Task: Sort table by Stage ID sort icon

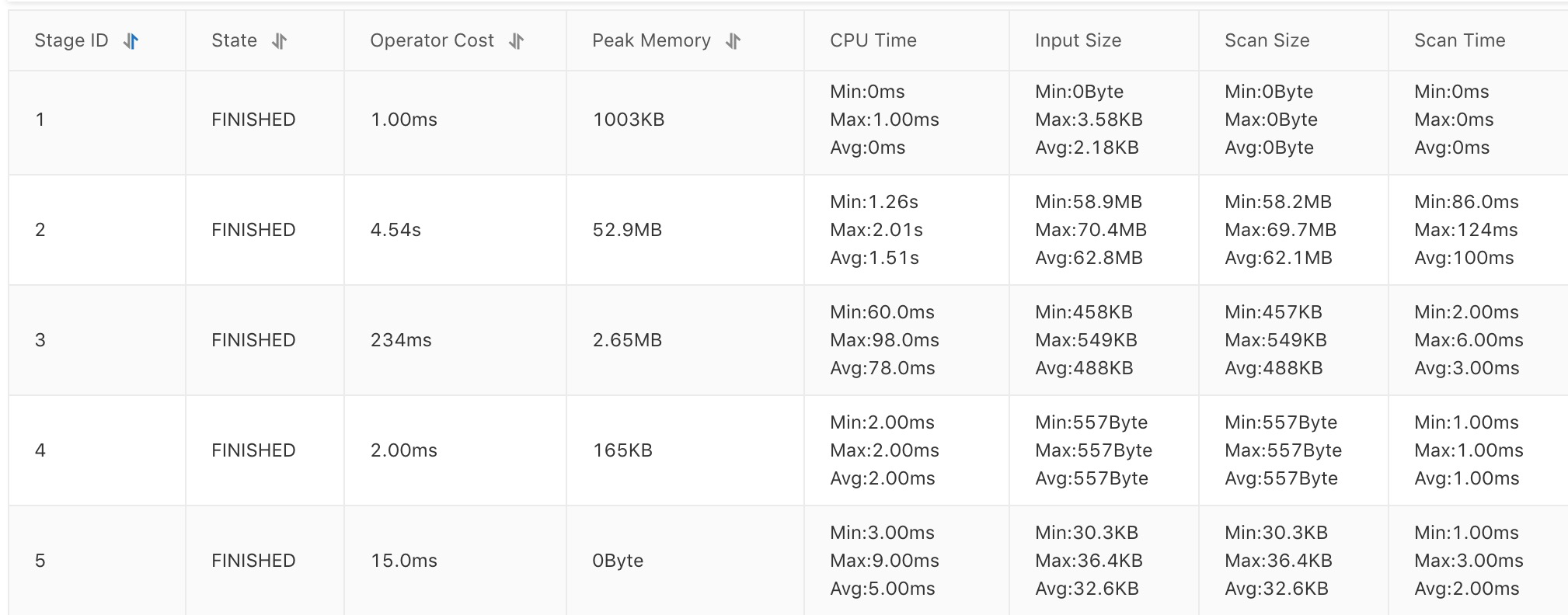Action: pyautogui.click(x=131, y=41)
